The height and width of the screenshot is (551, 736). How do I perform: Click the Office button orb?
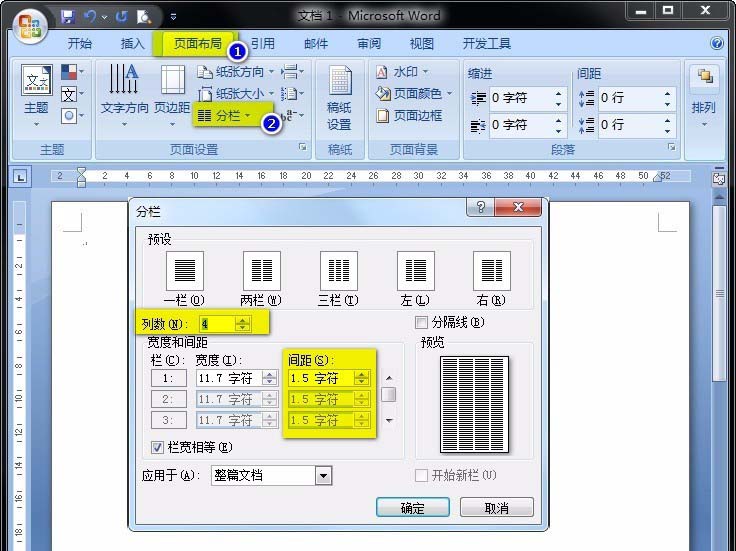(31, 26)
